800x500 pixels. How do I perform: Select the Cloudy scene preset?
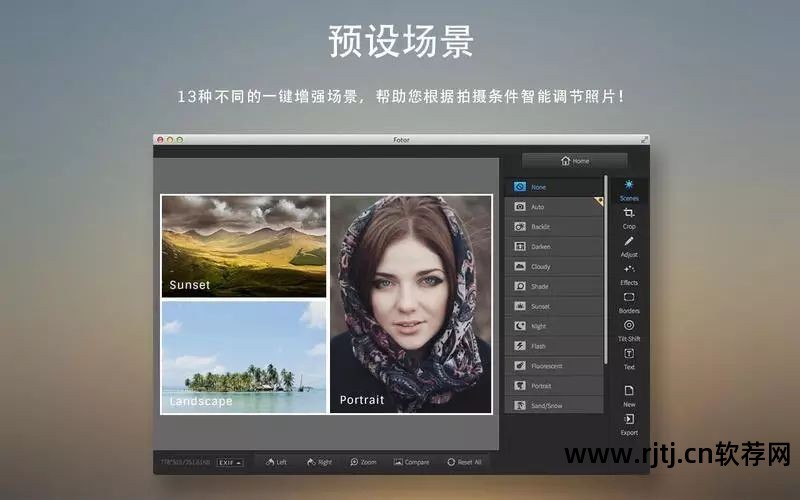click(554, 266)
